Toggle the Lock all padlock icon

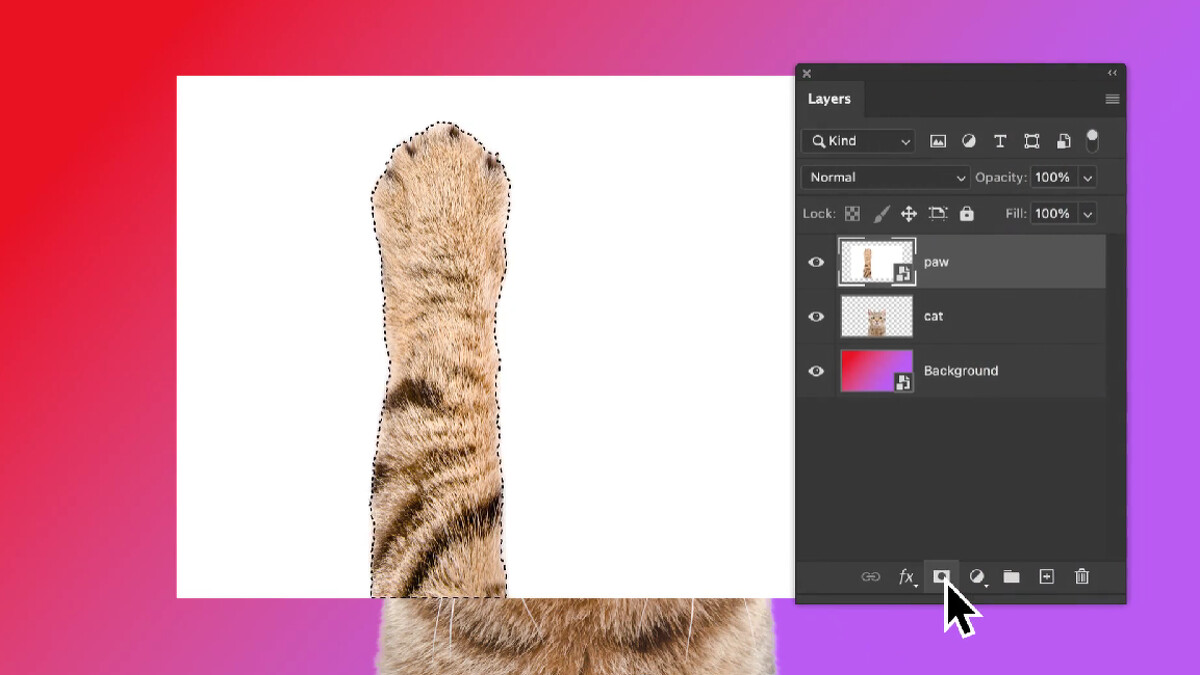[x=966, y=214]
